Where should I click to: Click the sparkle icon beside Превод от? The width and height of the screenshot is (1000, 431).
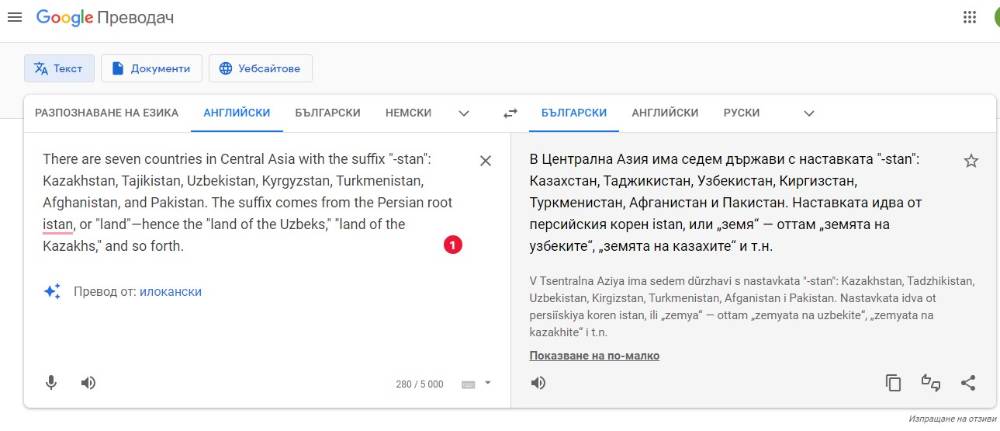click(x=52, y=291)
